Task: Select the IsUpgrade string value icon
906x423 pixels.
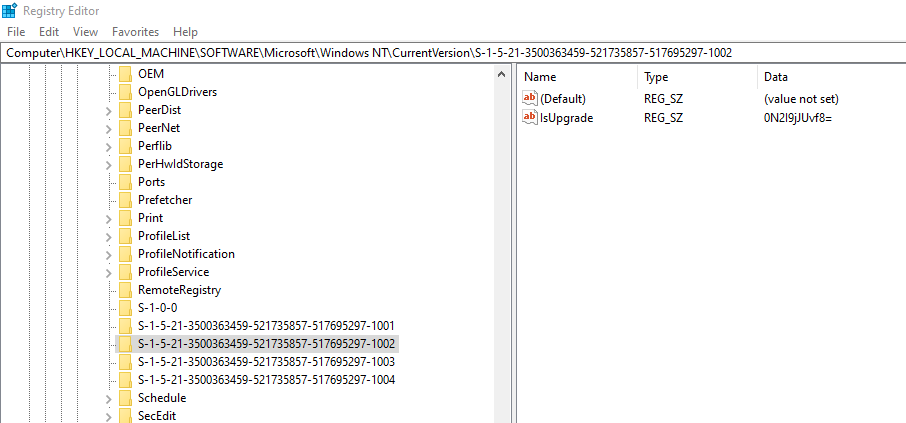Action: point(529,117)
